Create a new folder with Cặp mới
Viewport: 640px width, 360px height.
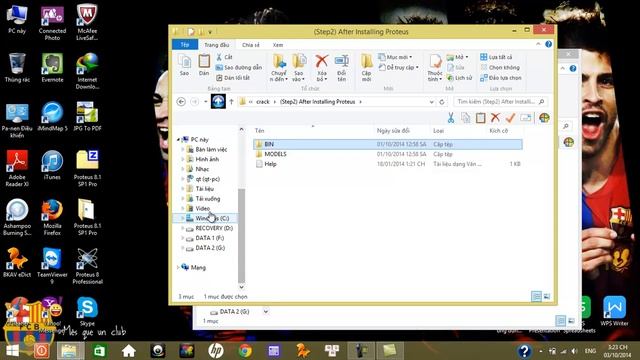[x=367, y=68]
